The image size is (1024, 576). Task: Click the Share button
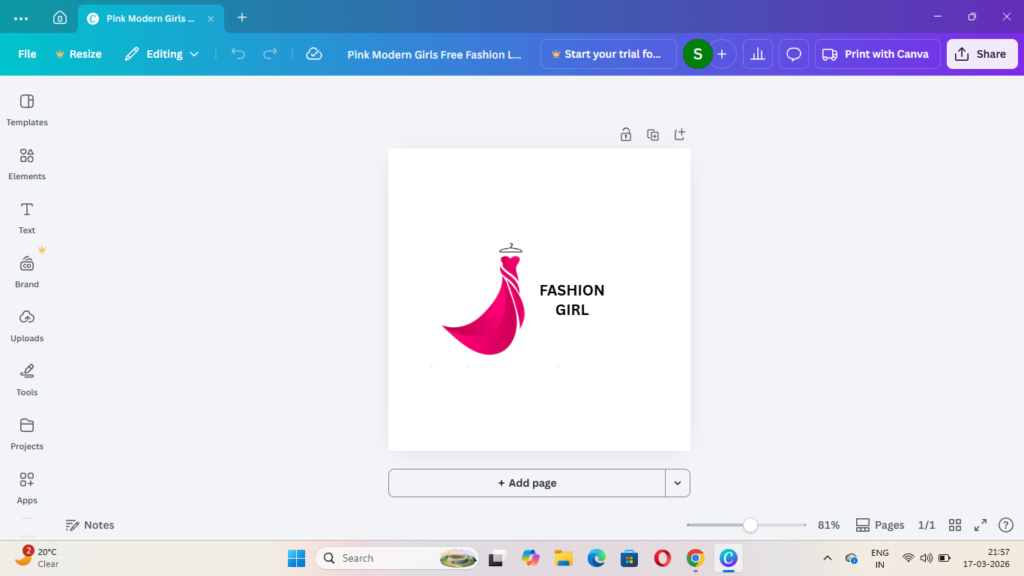pos(981,54)
